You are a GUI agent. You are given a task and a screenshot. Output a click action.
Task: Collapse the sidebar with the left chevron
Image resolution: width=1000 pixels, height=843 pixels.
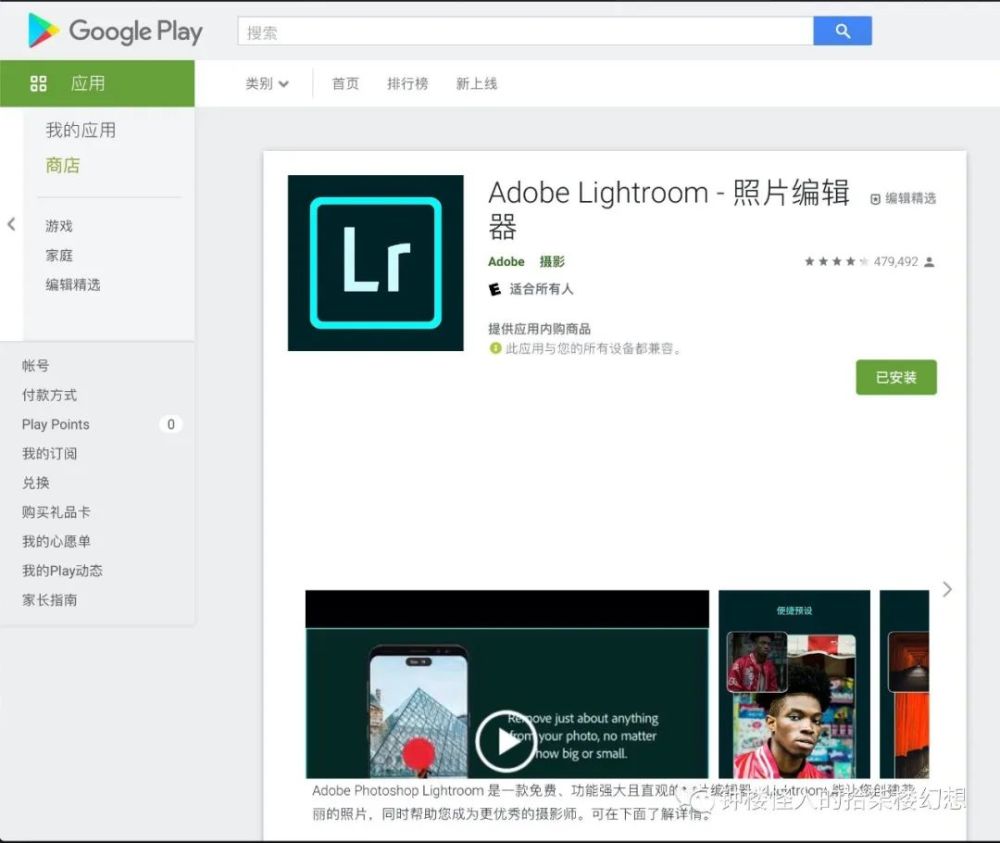coord(11,224)
